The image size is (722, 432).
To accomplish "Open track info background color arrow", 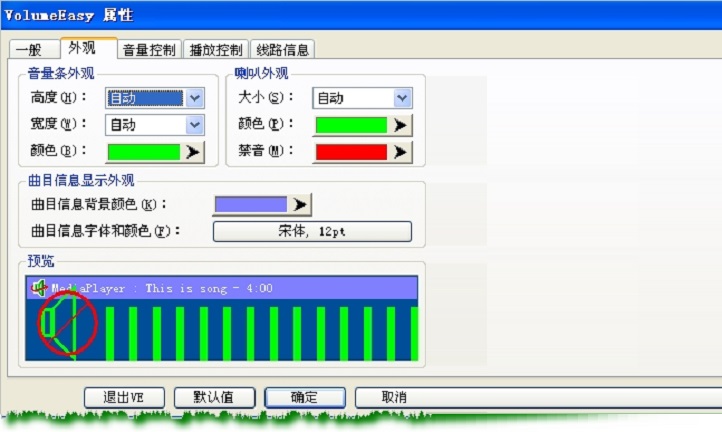I will coord(299,204).
